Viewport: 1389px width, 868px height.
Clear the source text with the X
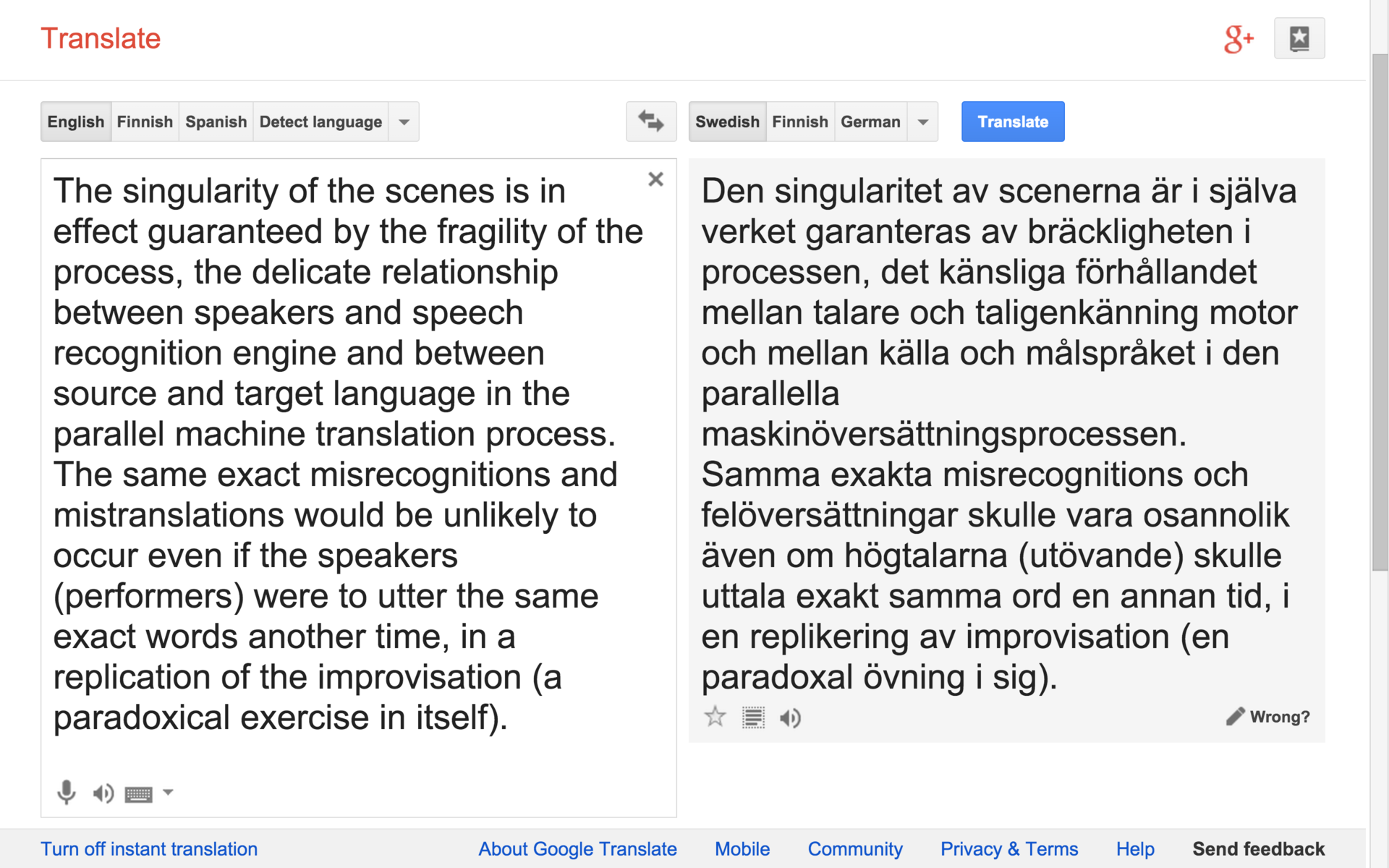(655, 179)
